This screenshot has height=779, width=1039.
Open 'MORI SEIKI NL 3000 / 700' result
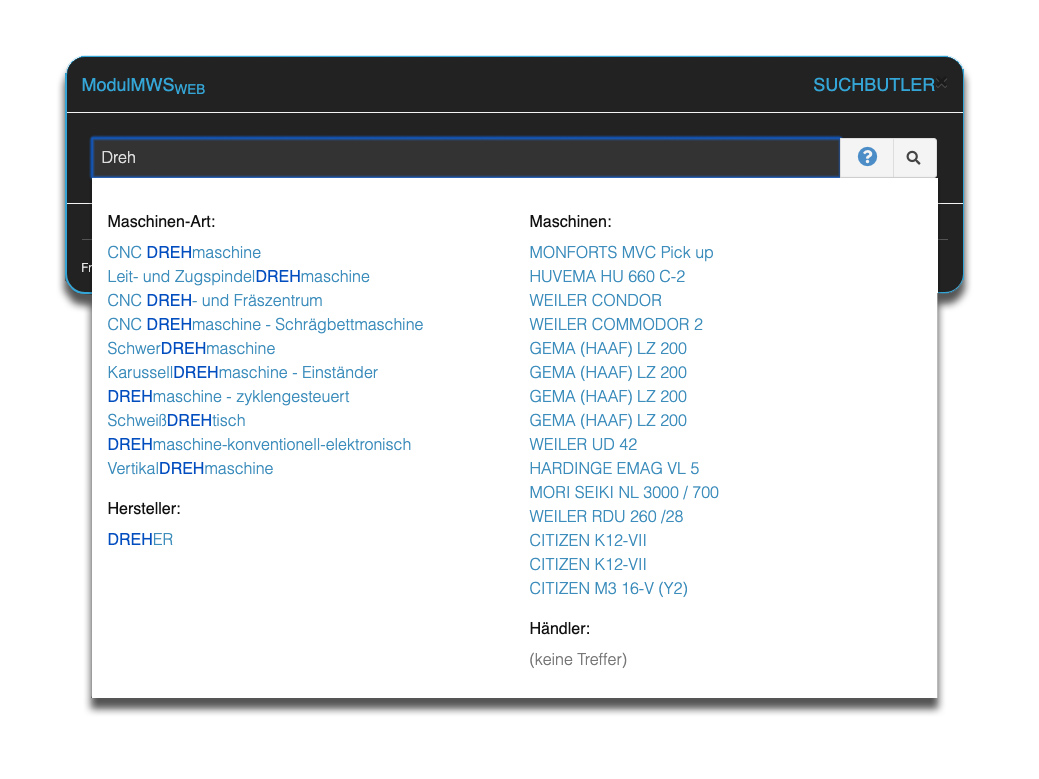[x=624, y=492]
